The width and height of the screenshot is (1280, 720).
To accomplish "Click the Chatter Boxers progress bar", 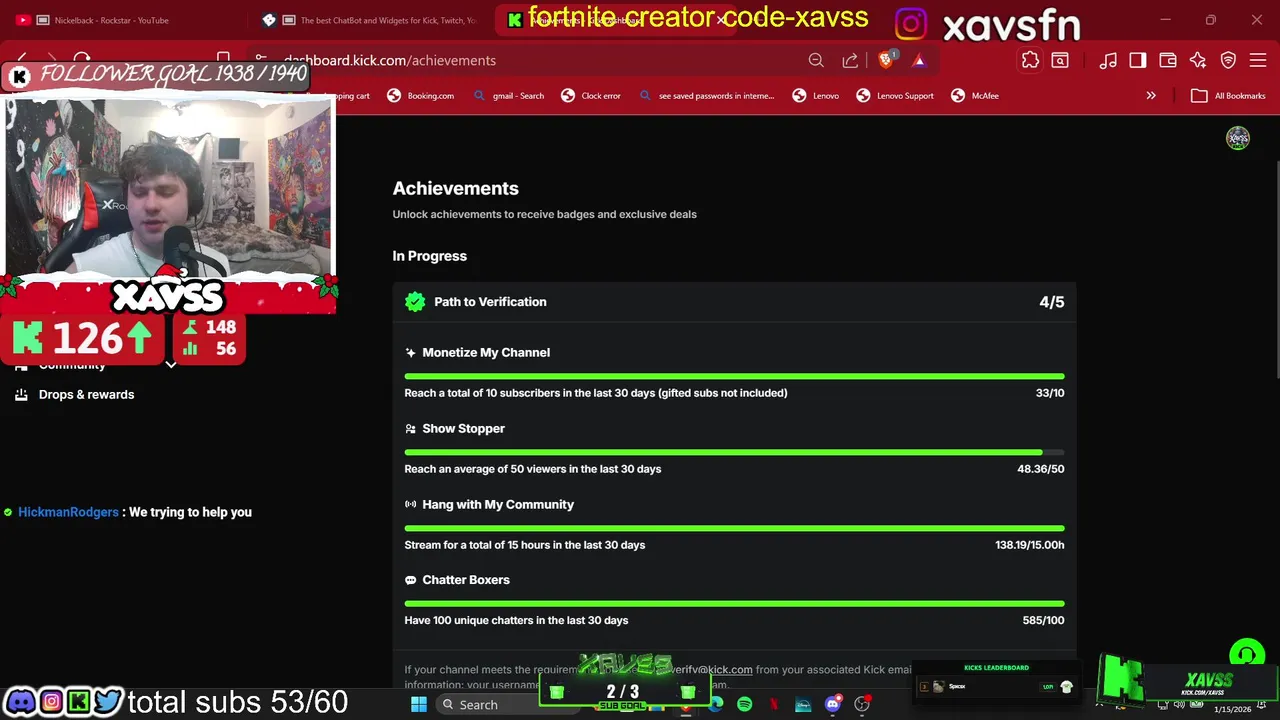I will click(734, 604).
